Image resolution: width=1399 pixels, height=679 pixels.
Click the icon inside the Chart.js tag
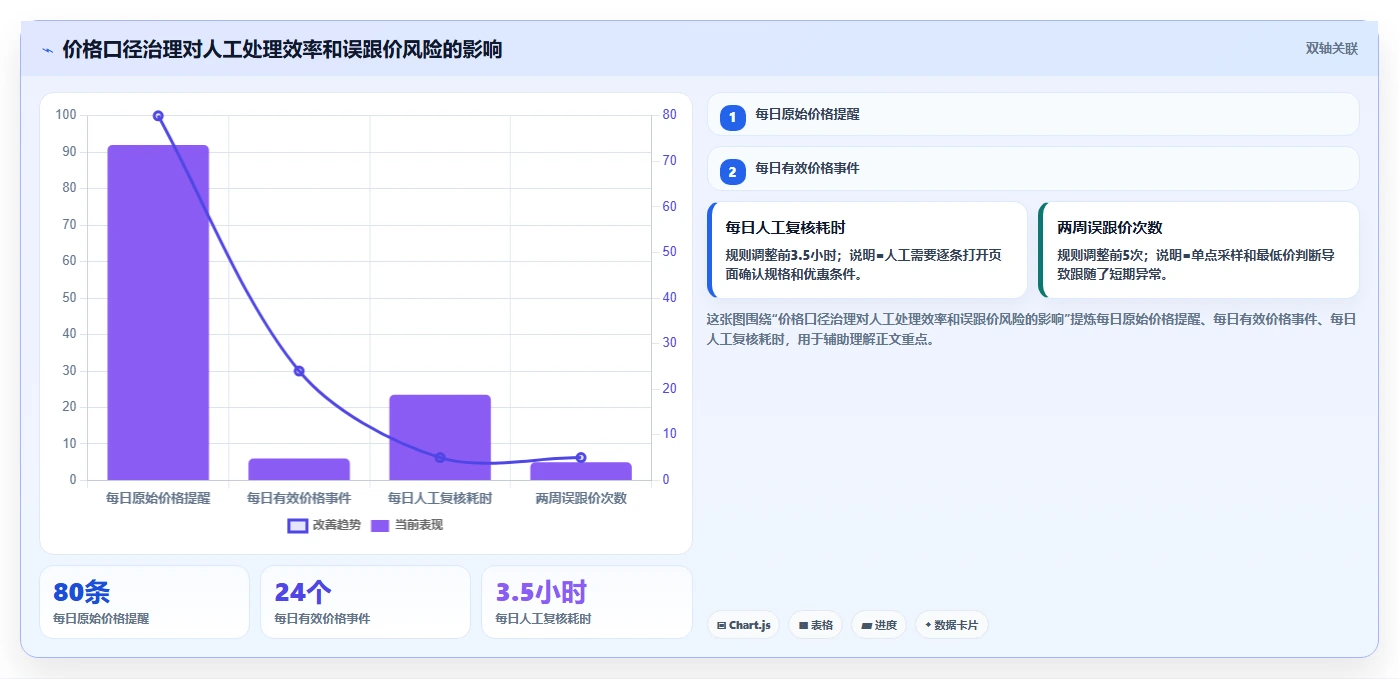722,626
